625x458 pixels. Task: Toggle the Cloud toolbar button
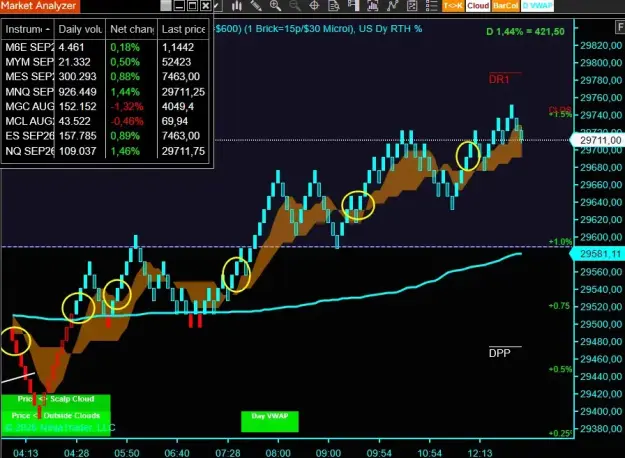[478, 6]
